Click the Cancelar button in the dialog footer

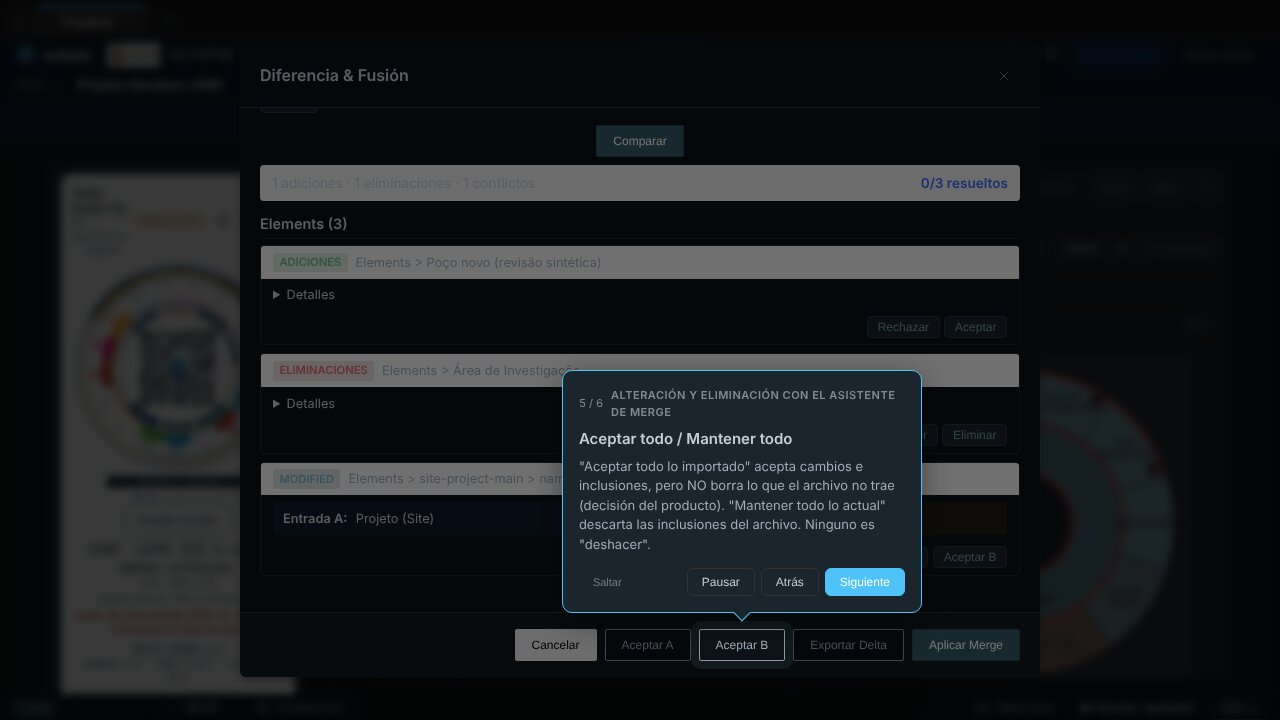(555, 645)
